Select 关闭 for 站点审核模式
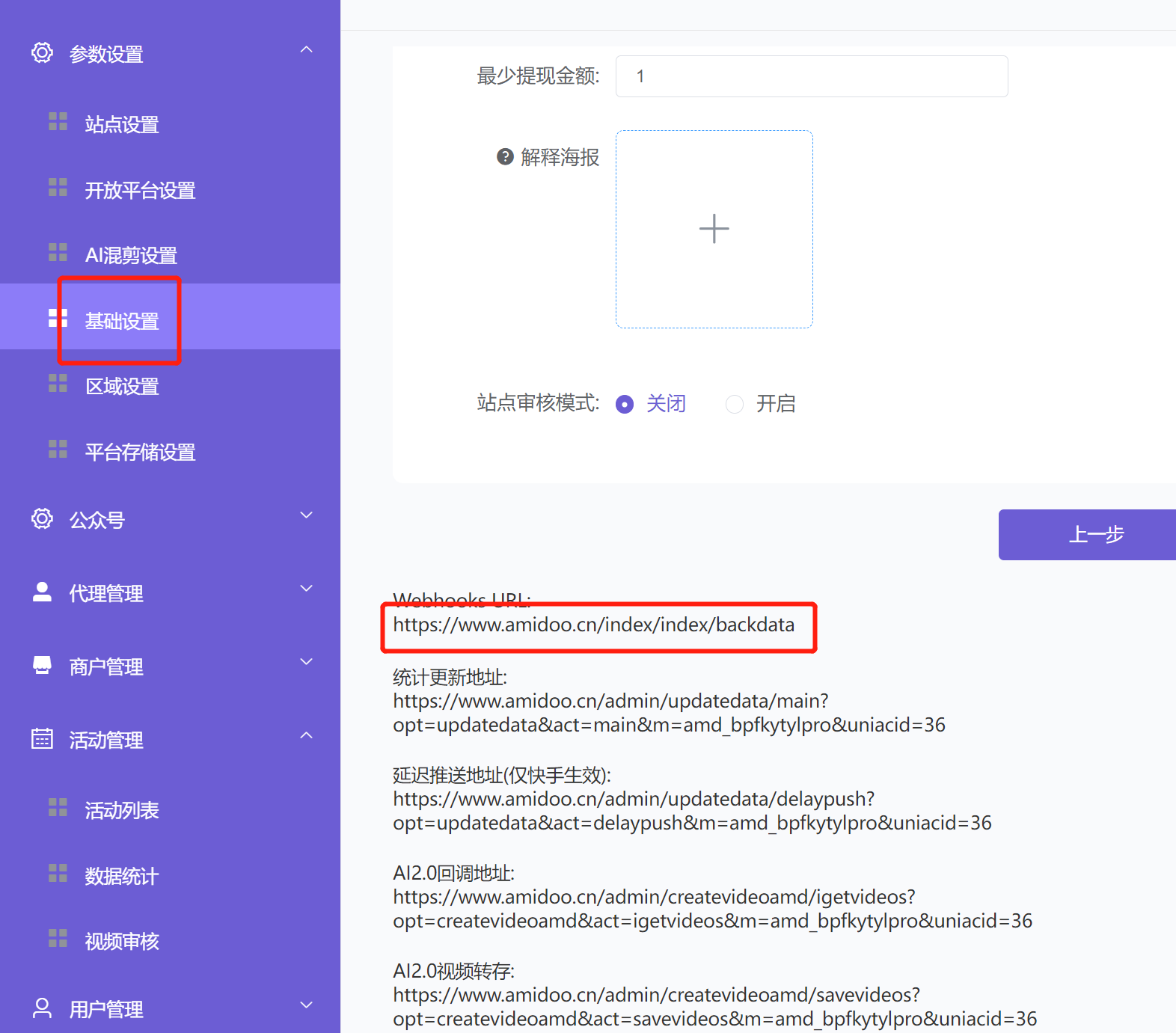The image size is (1176, 1033). (x=625, y=404)
